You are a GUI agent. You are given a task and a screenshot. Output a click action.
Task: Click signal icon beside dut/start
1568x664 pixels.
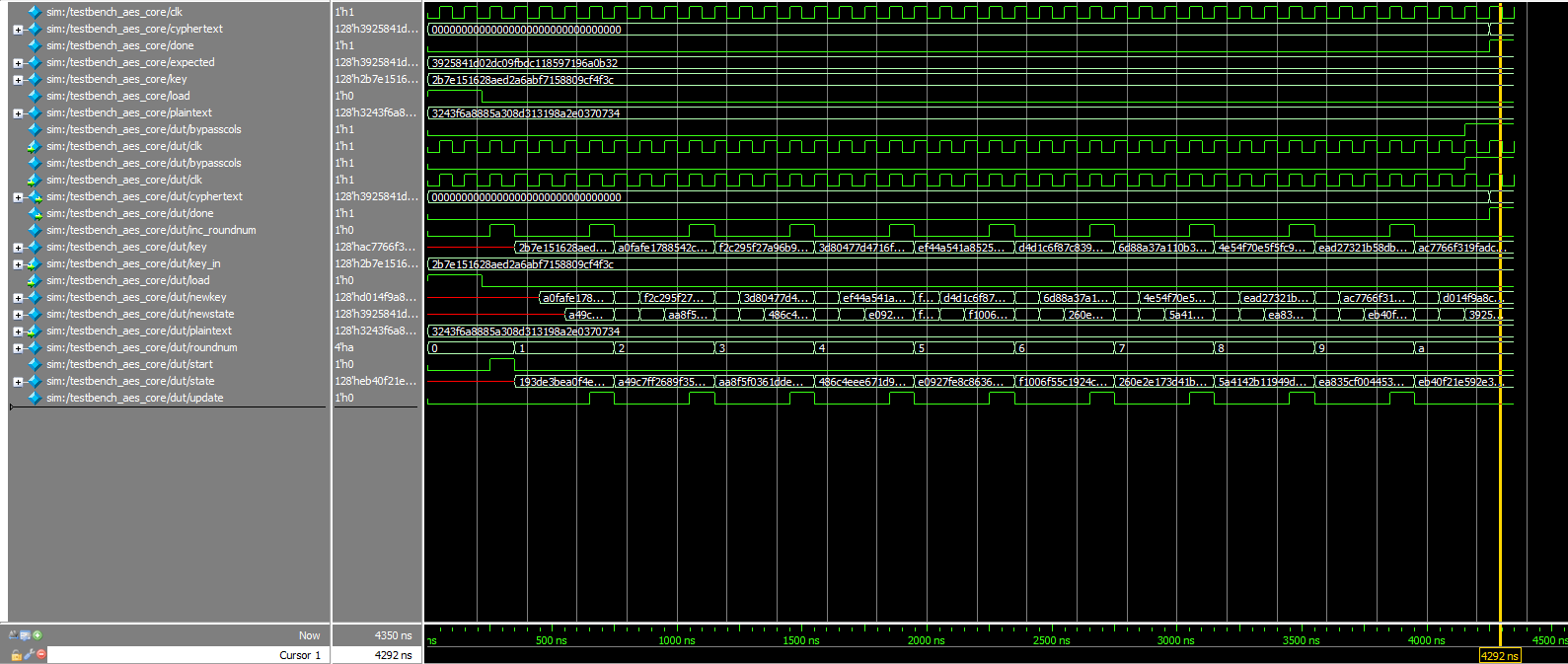[36, 364]
